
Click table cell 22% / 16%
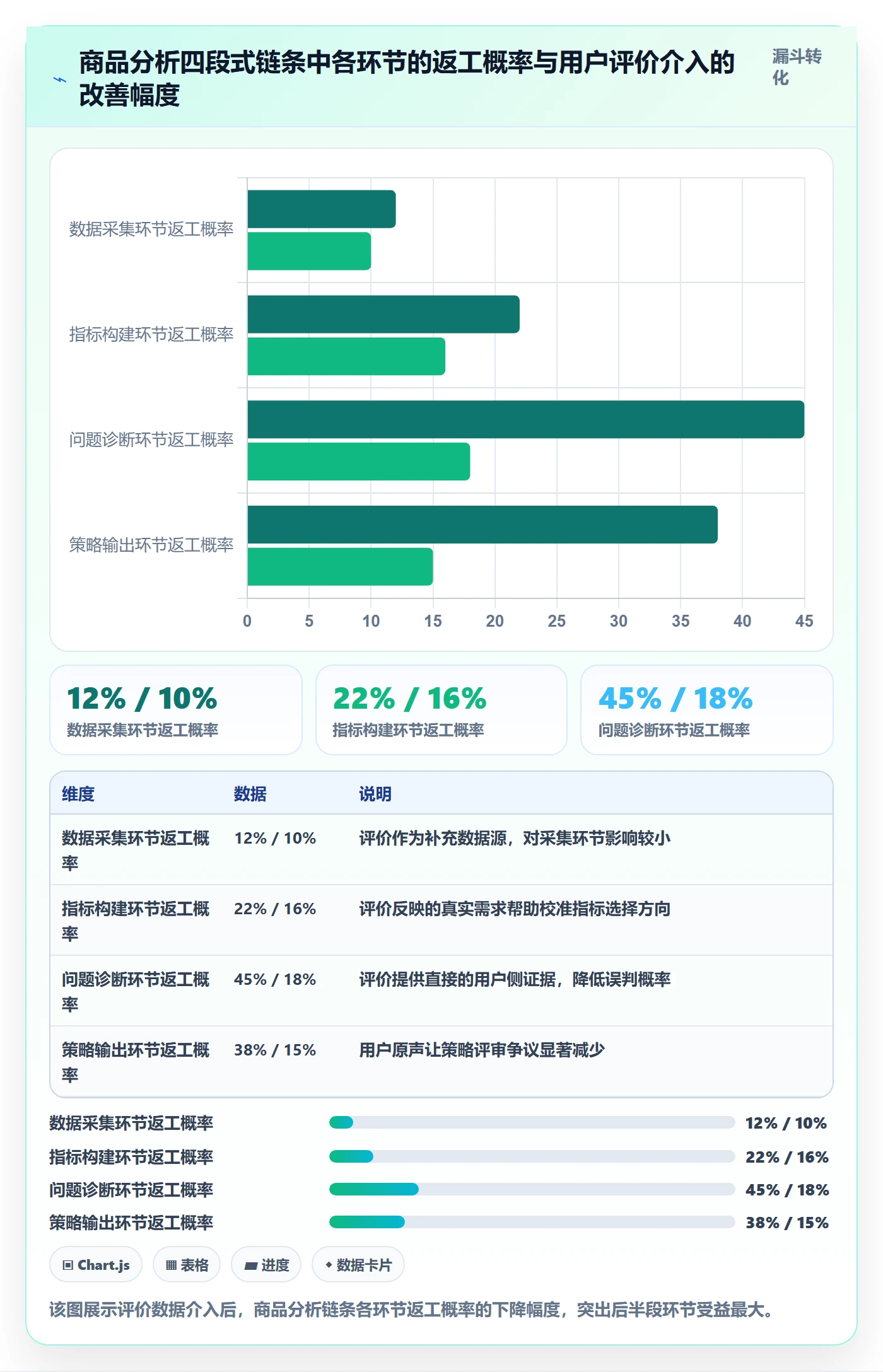pos(275,909)
